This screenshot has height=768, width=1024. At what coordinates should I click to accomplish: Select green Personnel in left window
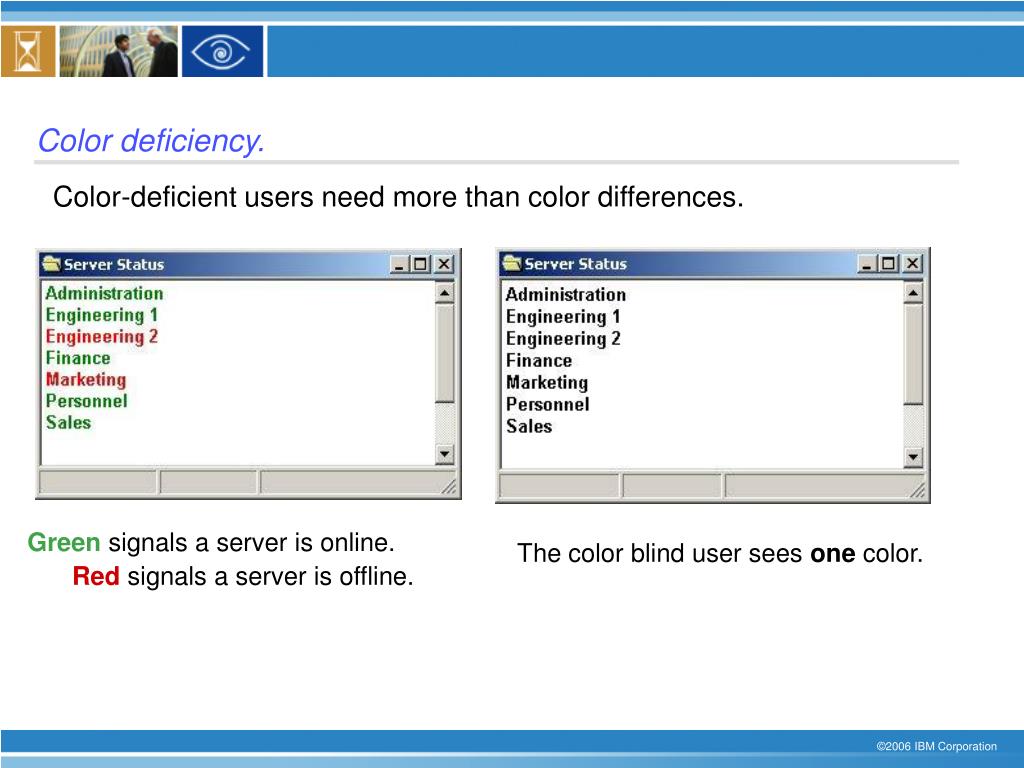click(86, 401)
